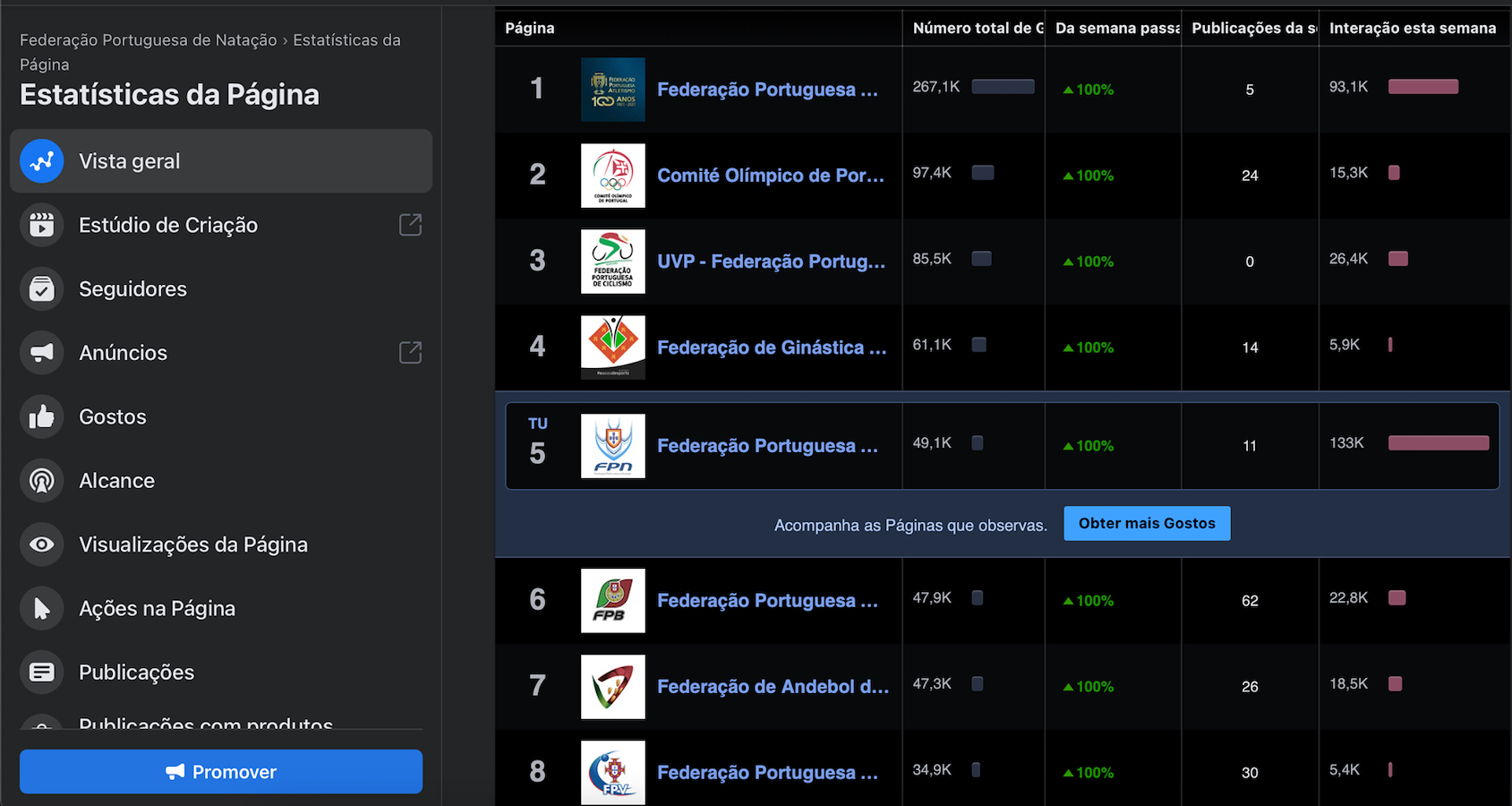The width and height of the screenshot is (1512, 806).
Task: Click the Anúncios megaphone icon
Action: click(x=41, y=353)
